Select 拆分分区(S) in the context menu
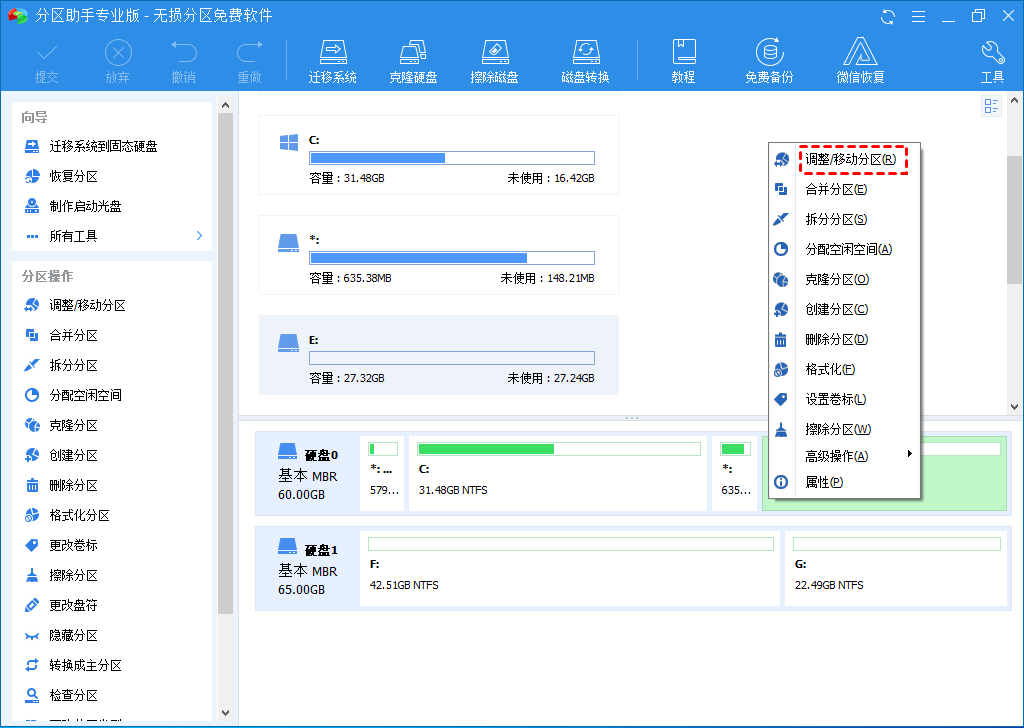 (844, 219)
